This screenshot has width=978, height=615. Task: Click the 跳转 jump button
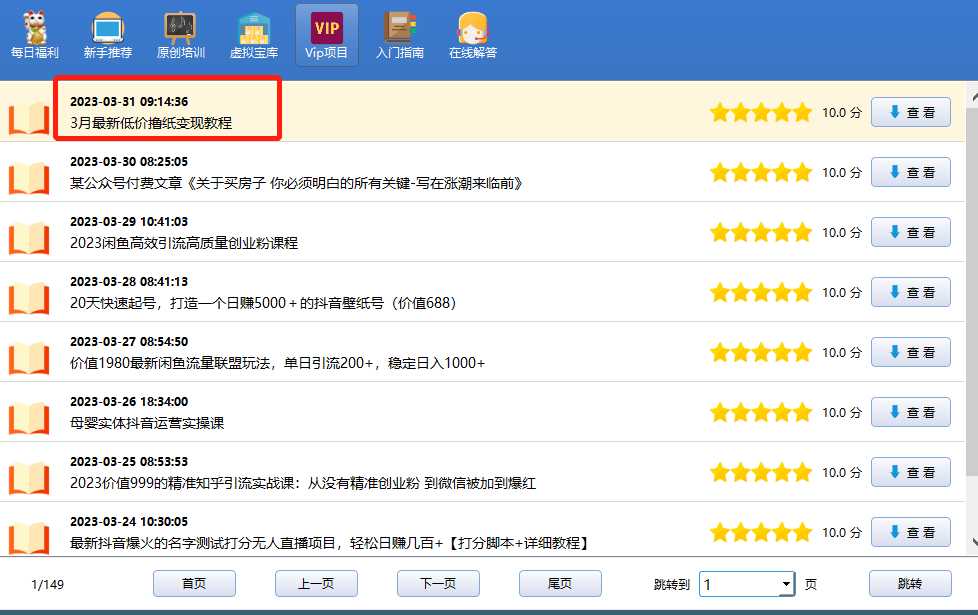pyautogui.click(x=910, y=583)
